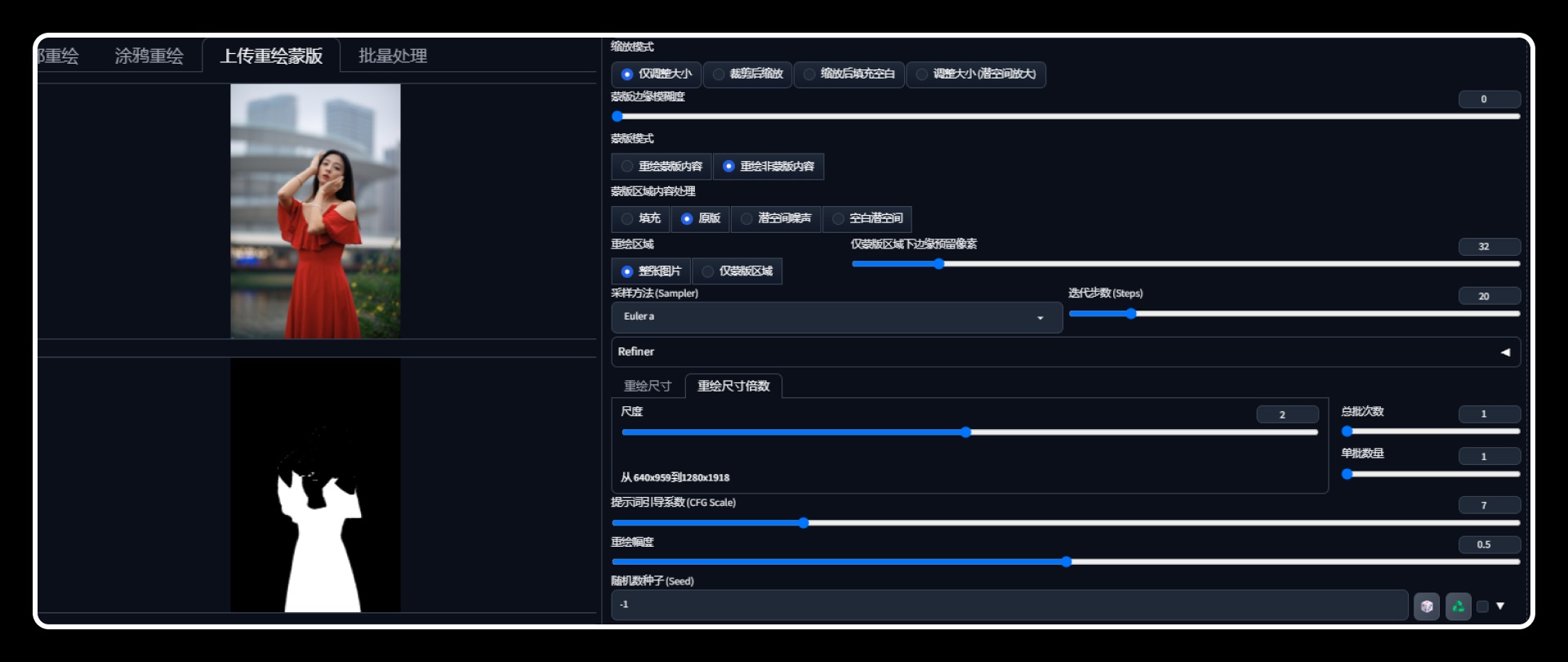This screenshot has height=662, width=1568.
Task: Click the padding value field showing 32
Action: [1490, 247]
